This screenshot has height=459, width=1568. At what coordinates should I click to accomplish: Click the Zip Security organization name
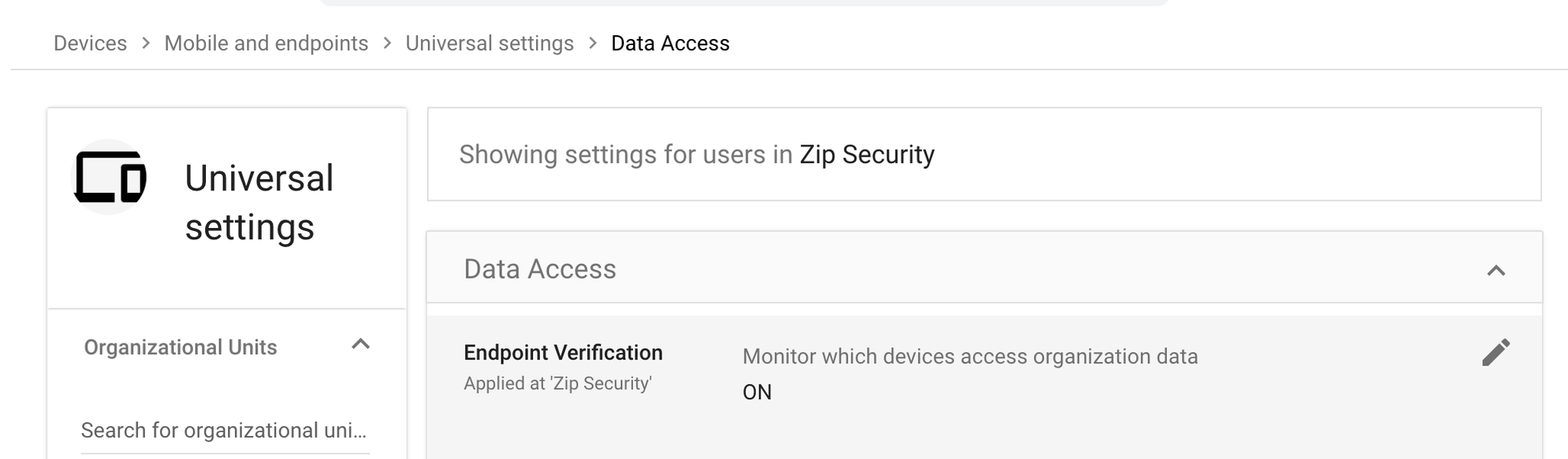tap(867, 155)
